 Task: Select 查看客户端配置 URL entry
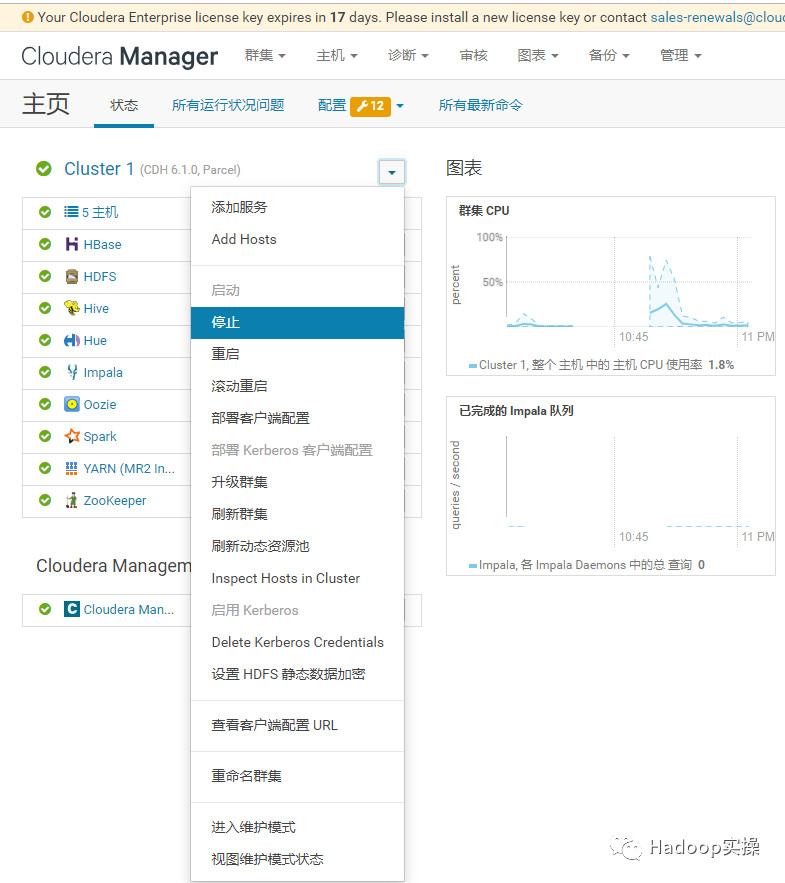tap(297, 725)
